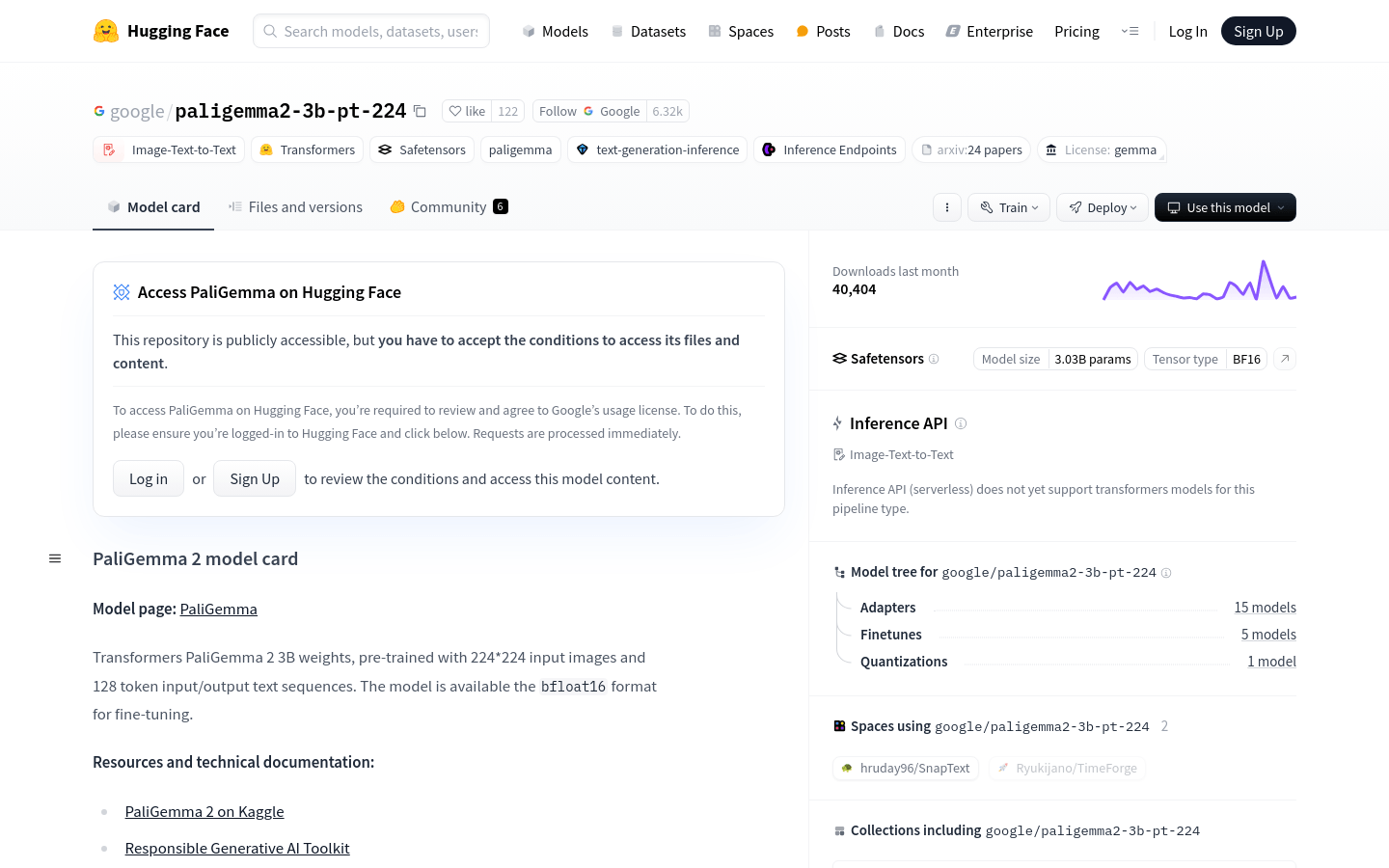Open Ryukijano/TimeForge space

[1067, 768]
